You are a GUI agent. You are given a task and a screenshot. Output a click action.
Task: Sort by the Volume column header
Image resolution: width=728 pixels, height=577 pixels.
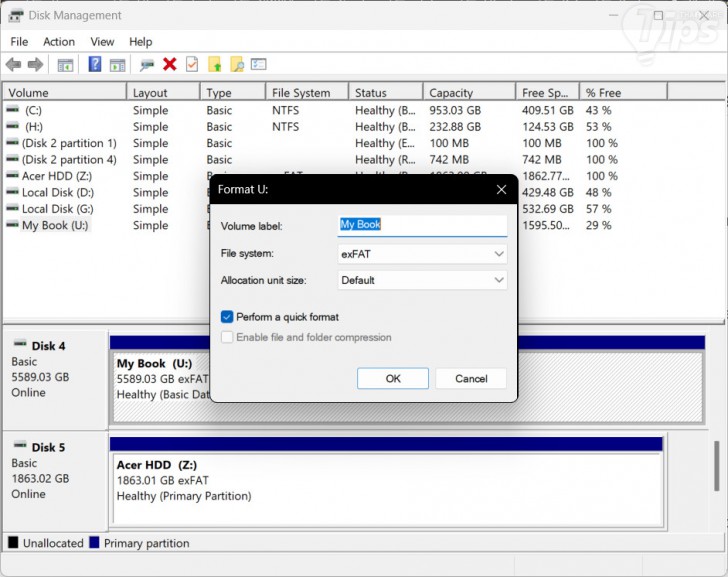[x=65, y=92]
